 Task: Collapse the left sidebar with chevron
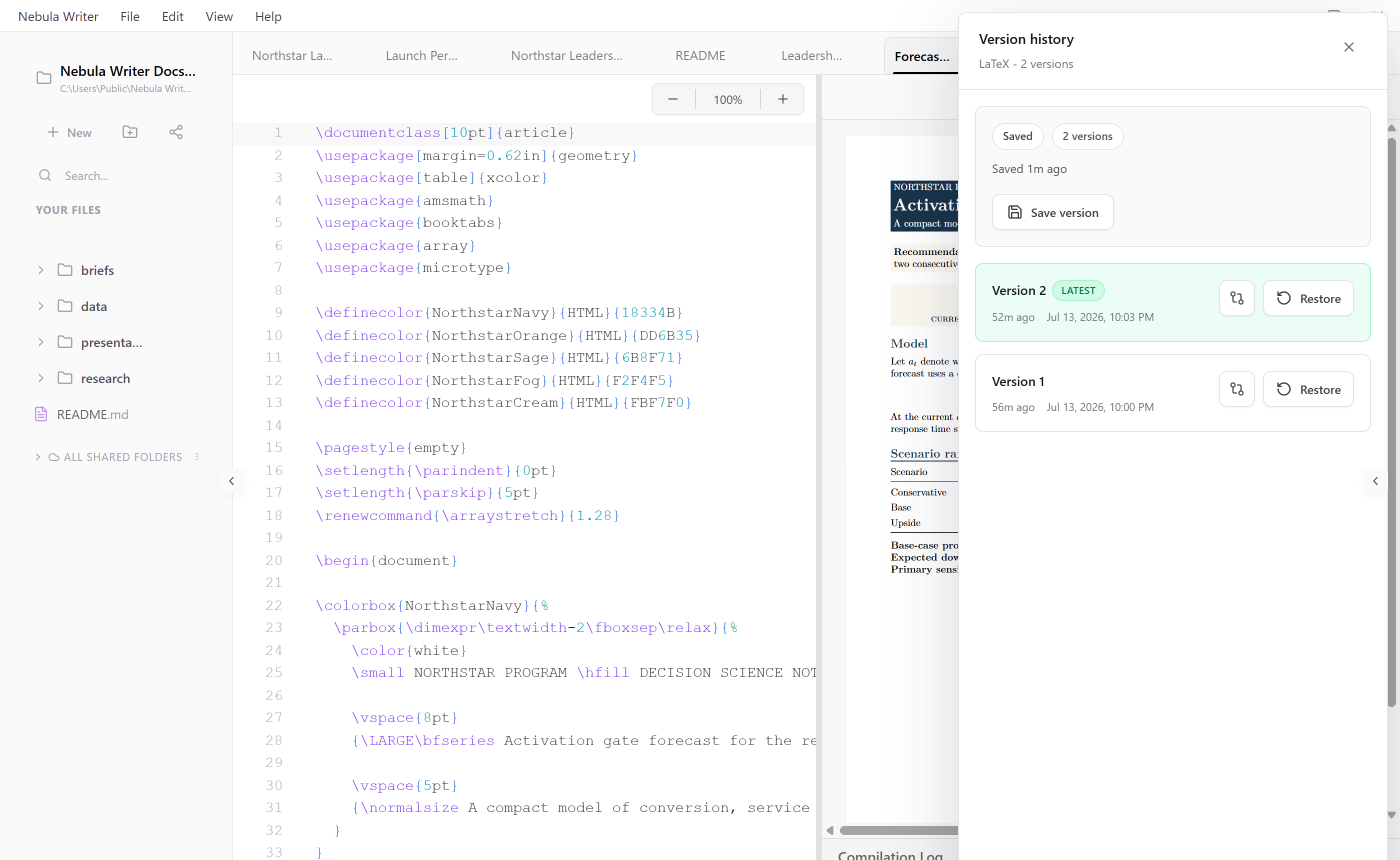click(x=231, y=481)
